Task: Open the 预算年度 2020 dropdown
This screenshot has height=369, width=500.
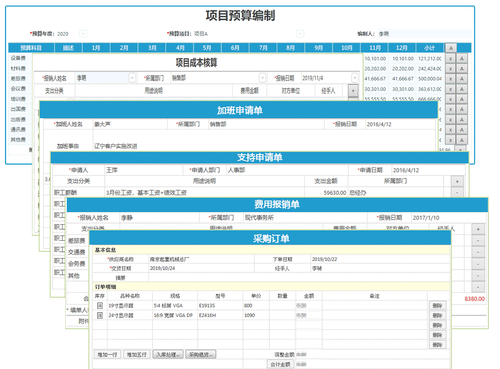Action: pyautogui.click(x=83, y=34)
